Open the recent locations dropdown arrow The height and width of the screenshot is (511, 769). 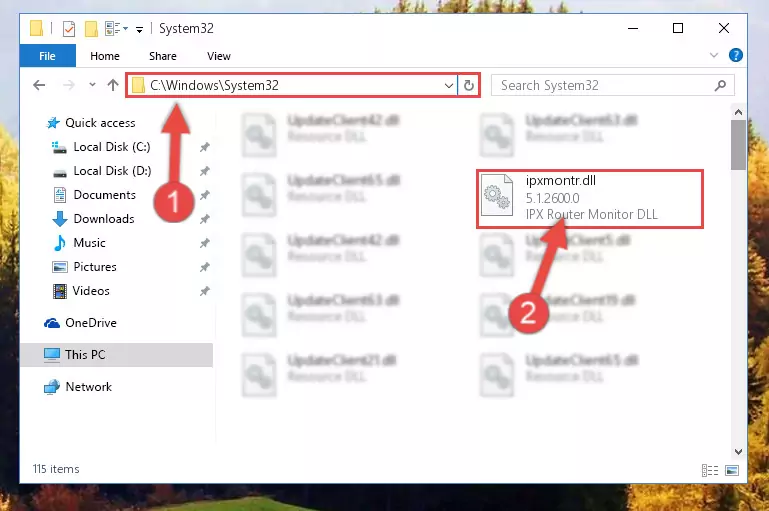pyautogui.click(x=92, y=85)
